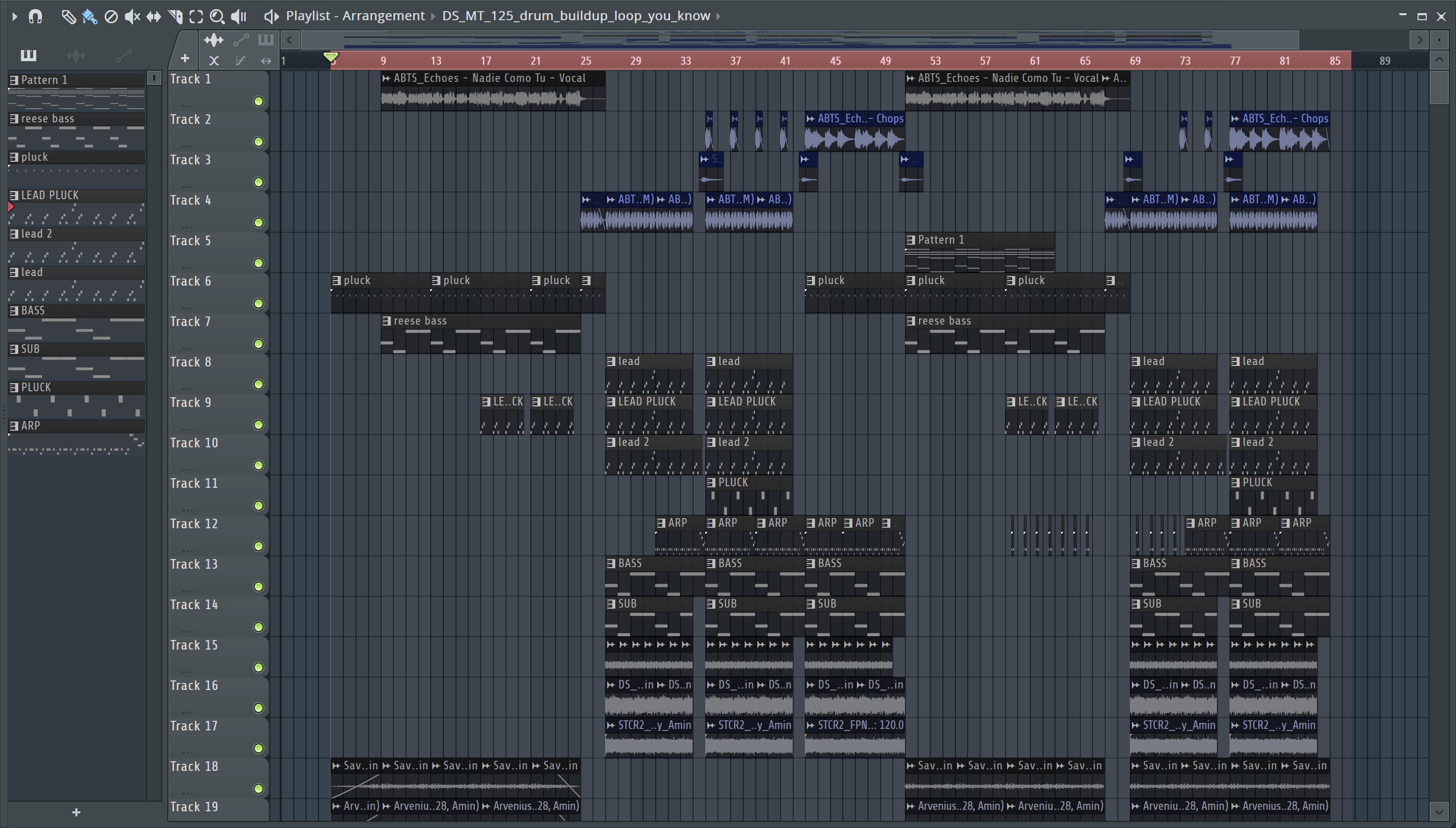This screenshot has width=1456, height=828.
Task: Select the Delete tool
Action: pos(111,17)
